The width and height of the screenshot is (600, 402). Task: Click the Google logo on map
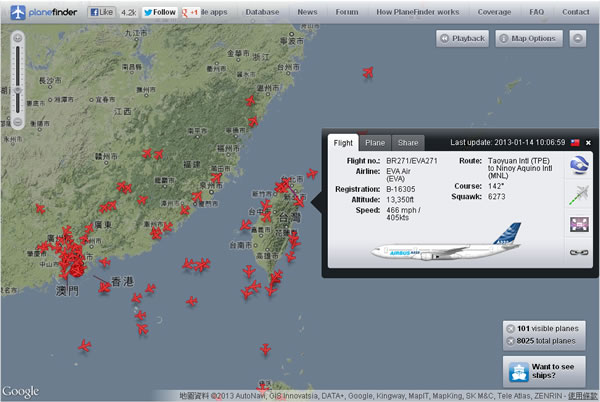(21, 391)
